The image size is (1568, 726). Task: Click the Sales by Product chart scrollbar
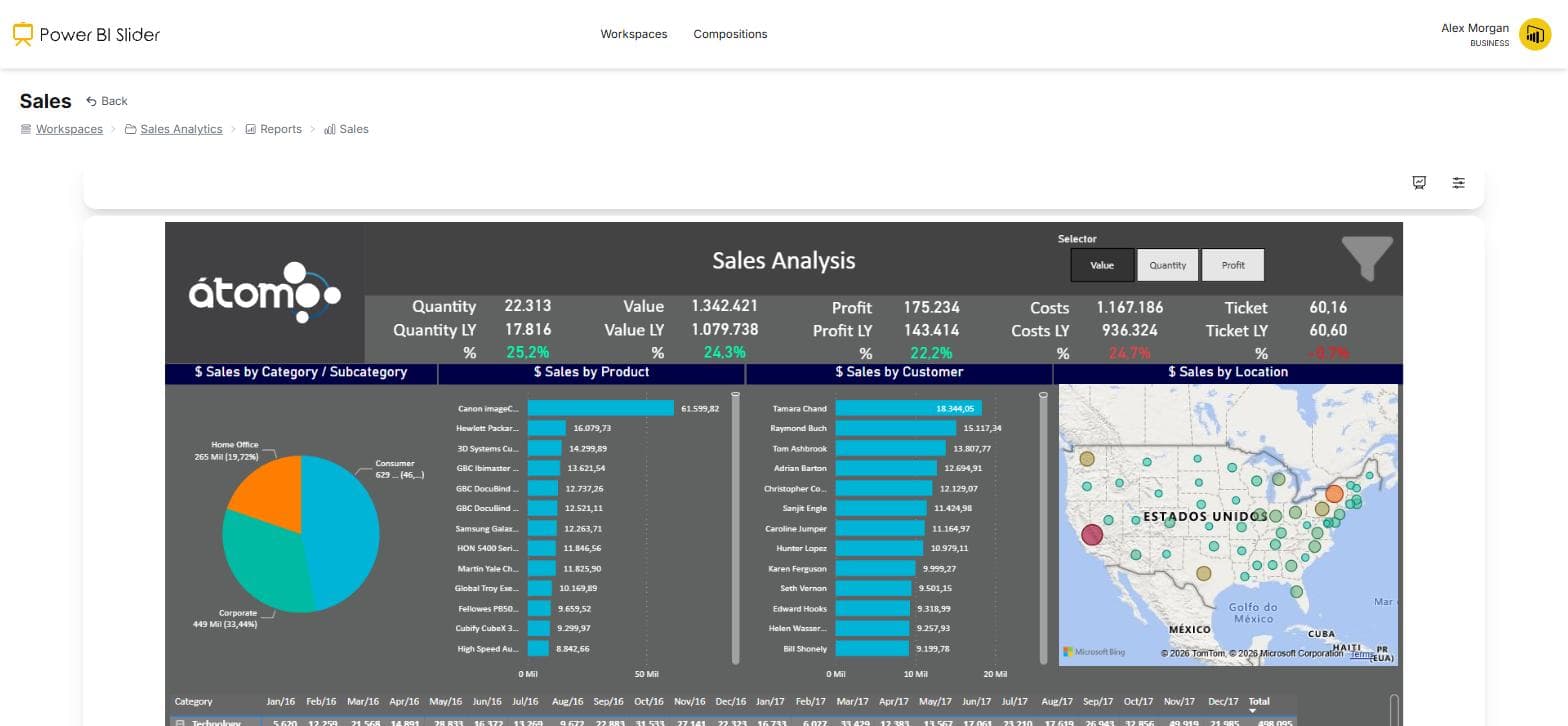click(736, 527)
